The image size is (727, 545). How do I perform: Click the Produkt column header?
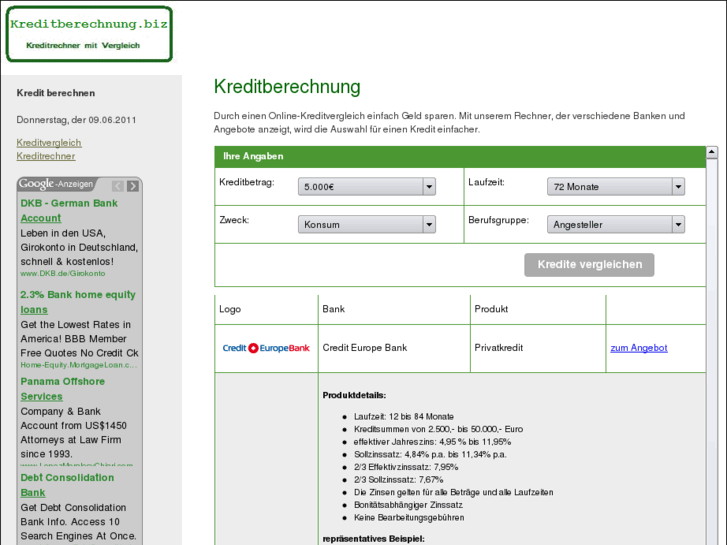(491, 309)
